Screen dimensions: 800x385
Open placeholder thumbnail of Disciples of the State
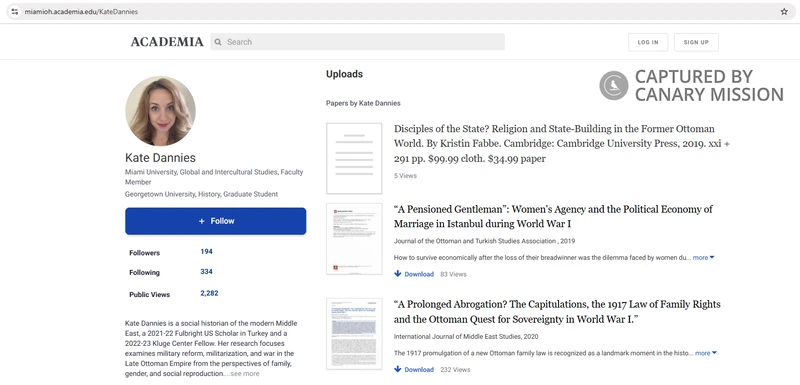point(354,158)
